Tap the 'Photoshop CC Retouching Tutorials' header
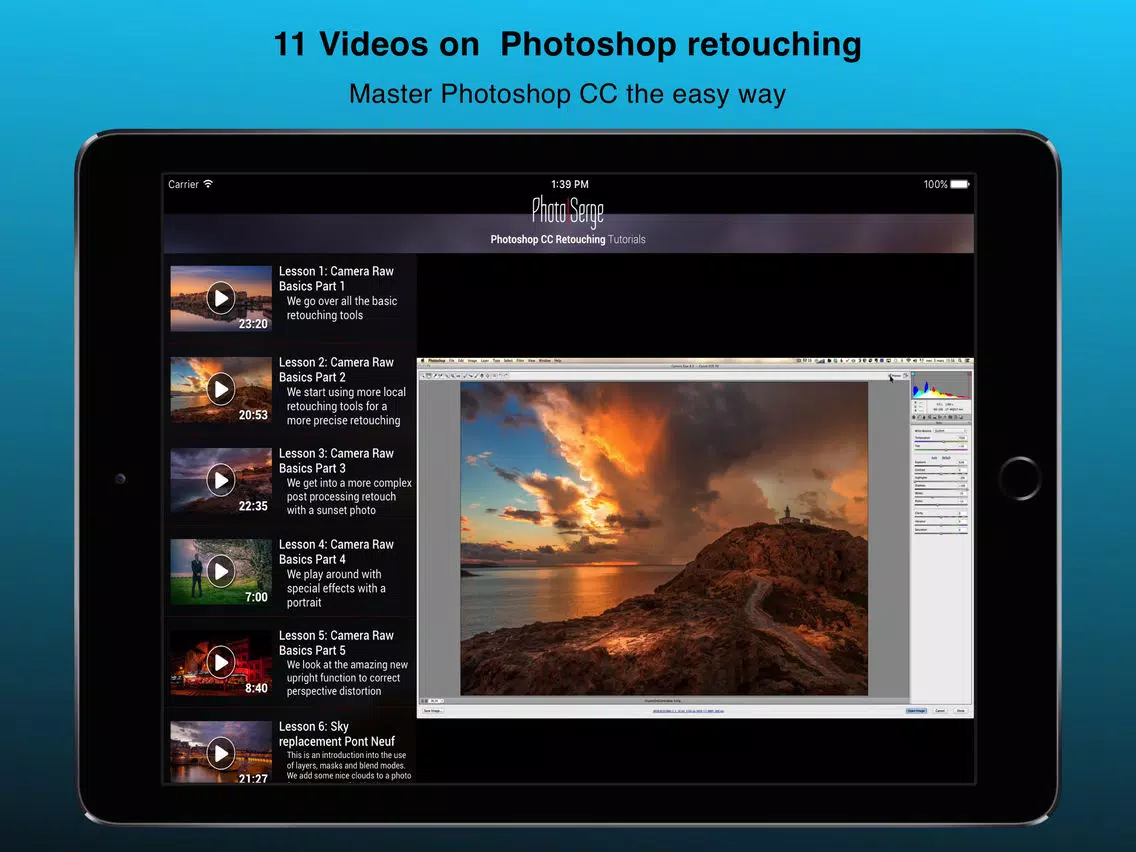 coord(568,239)
